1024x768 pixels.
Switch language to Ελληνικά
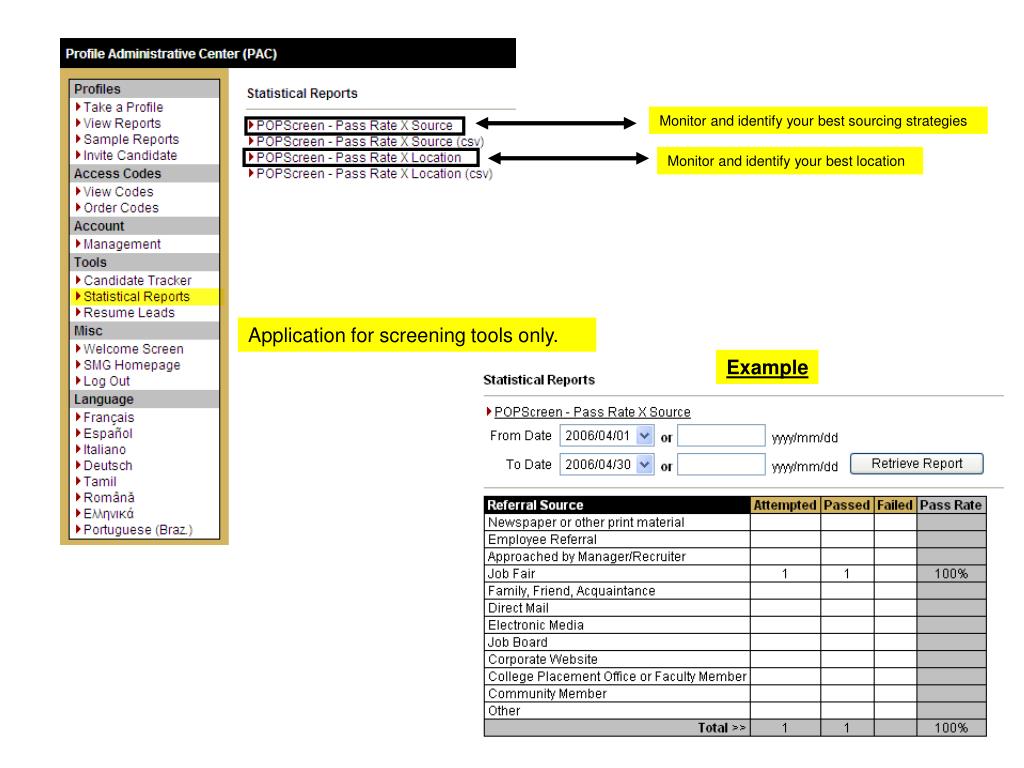coord(108,514)
